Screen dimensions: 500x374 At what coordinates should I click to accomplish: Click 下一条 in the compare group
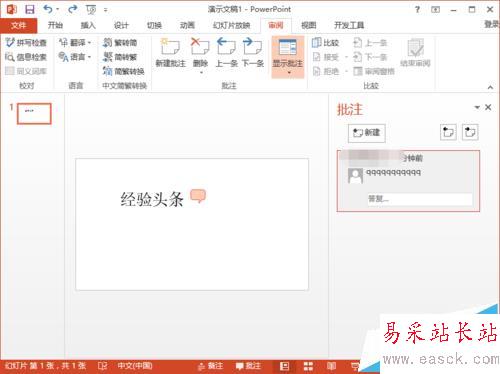tap(370, 57)
